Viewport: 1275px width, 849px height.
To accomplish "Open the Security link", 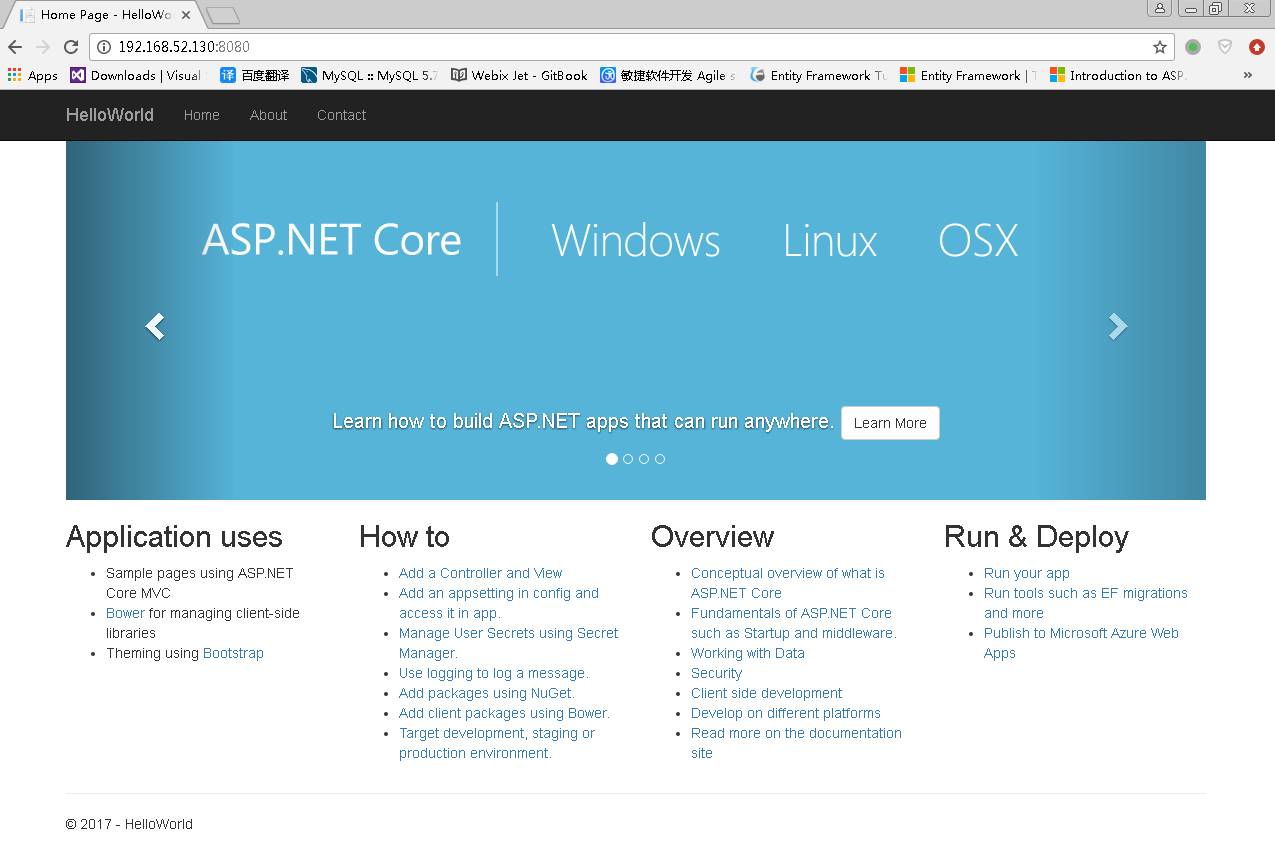I will coord(716,673).
